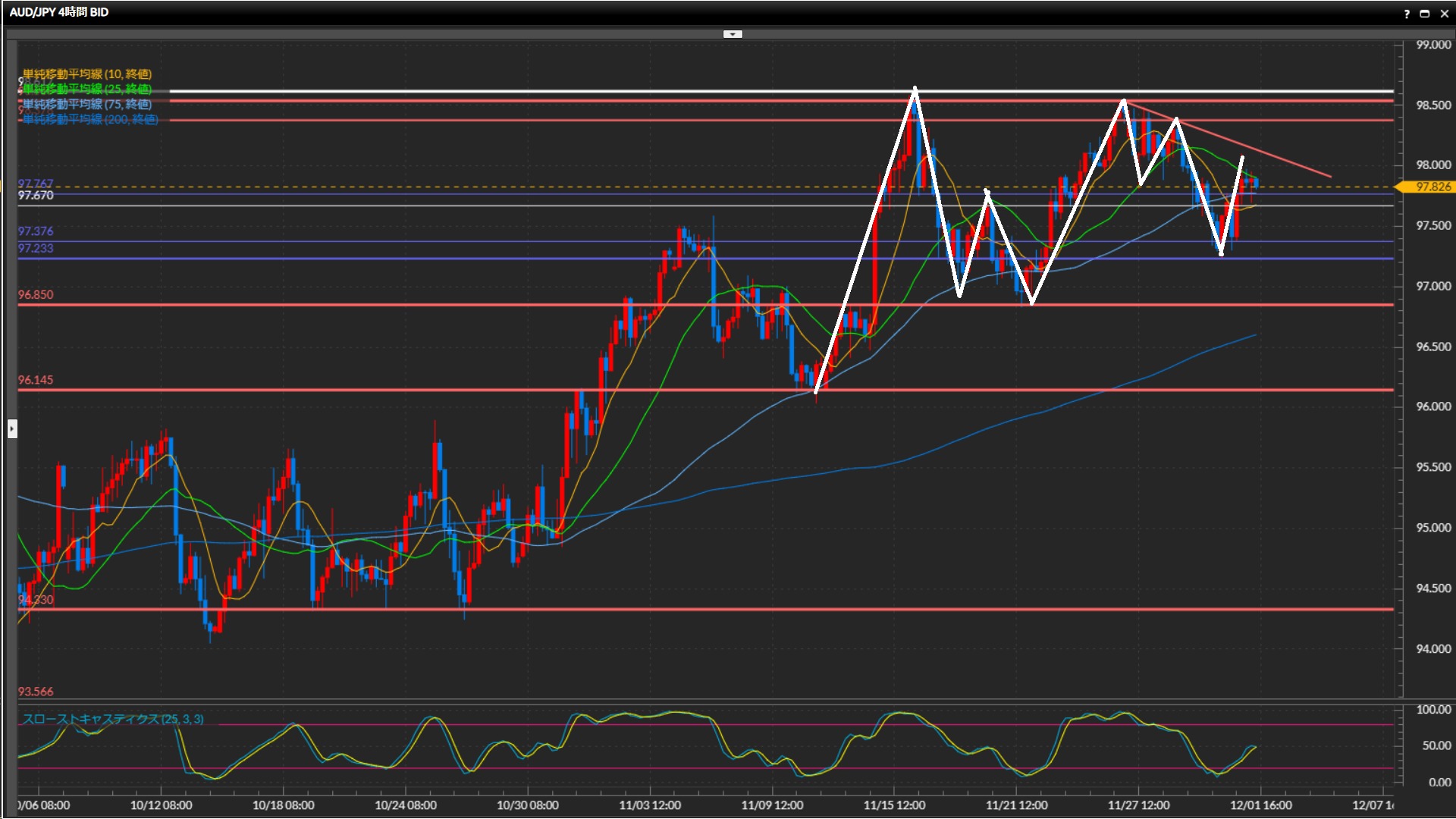Open the left side panel expander arrow
This screenshot has height=819, width=1456.
12,429
